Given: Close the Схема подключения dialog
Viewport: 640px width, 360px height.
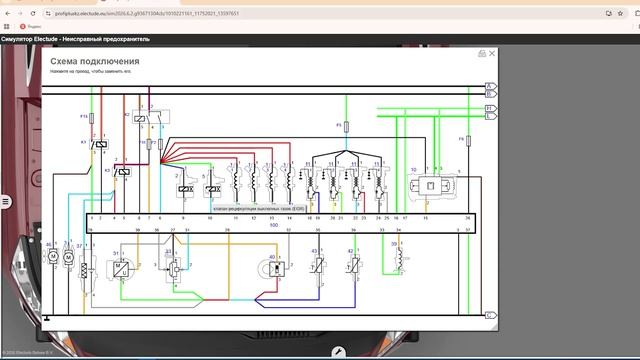Looking at the screenshot, I should pos(492,53).
